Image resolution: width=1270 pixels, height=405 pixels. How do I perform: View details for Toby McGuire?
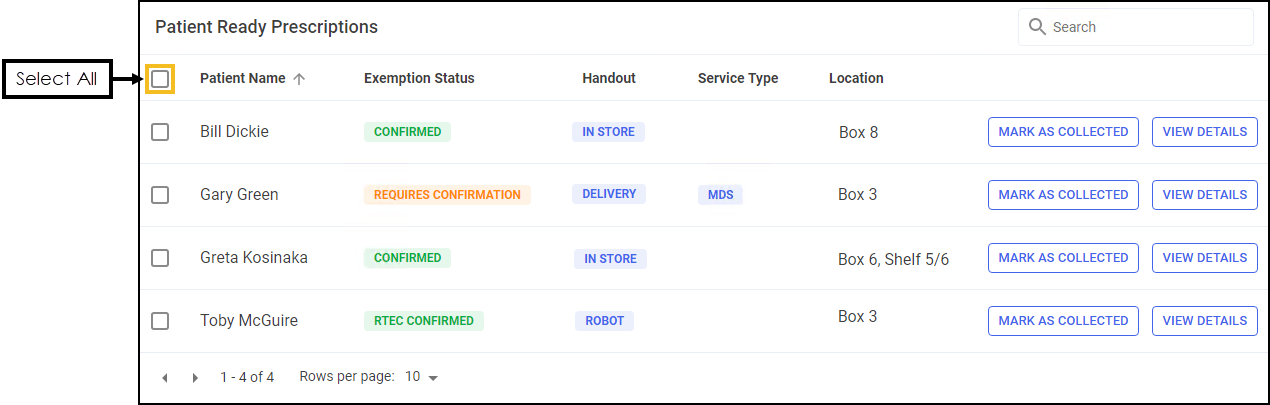1204,321
